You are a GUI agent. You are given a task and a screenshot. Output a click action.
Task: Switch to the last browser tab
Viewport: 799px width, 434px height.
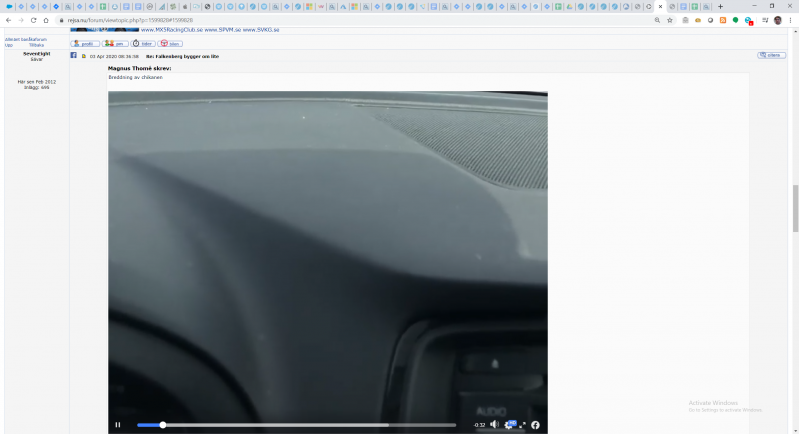706,7
